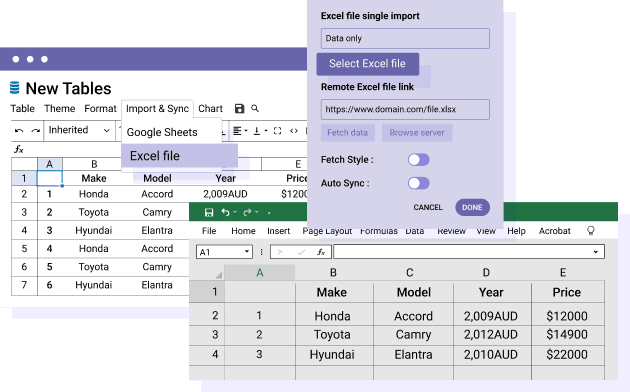630x392 pixels.
Task: Click Excel cell containing $14900
Action: pos(567,334)
